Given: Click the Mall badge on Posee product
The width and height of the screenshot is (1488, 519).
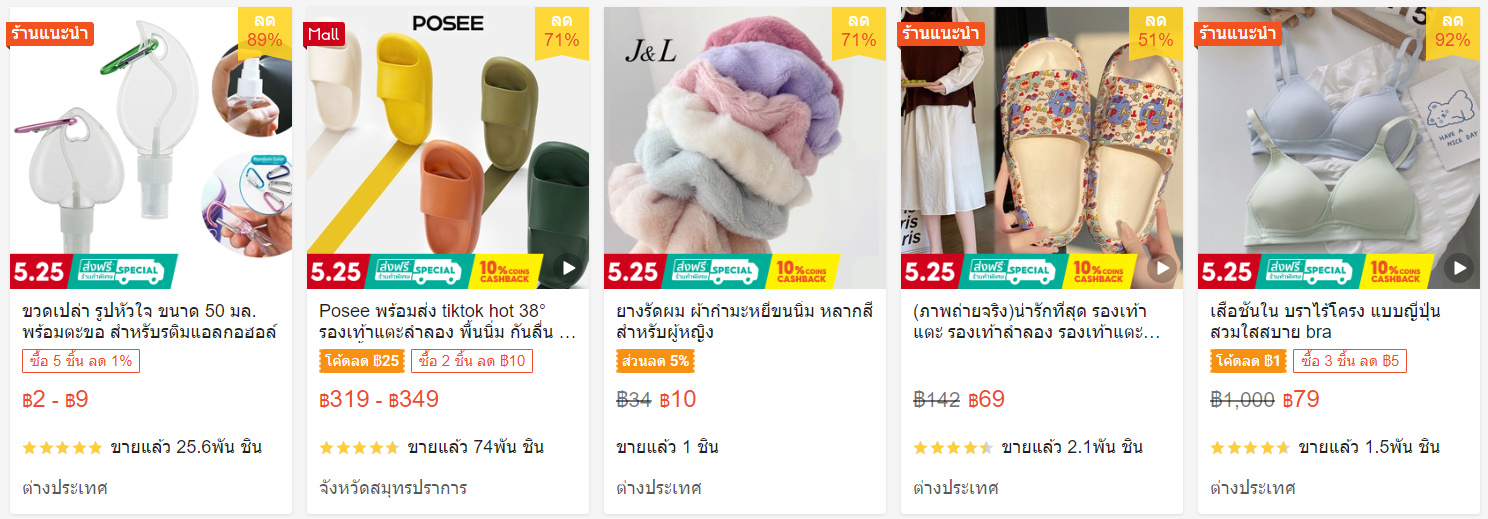Looking at the screenshot, I should point(324,34).
